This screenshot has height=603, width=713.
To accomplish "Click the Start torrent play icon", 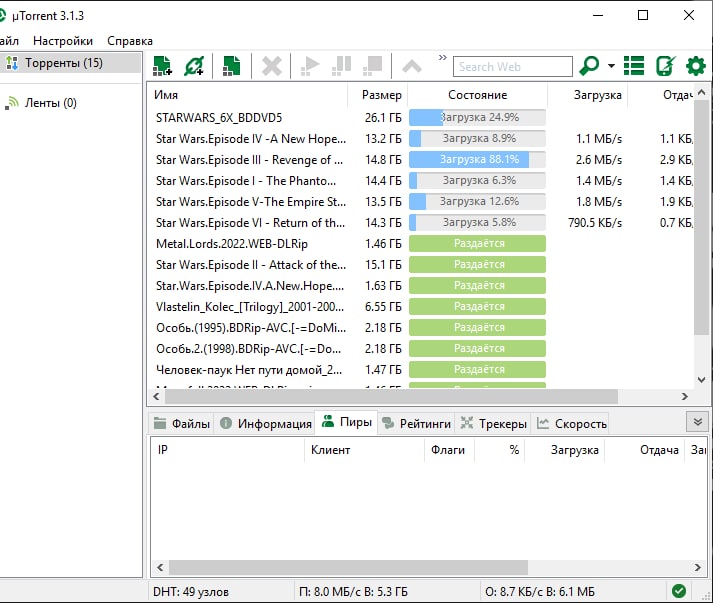I will [x=310, y=66].
